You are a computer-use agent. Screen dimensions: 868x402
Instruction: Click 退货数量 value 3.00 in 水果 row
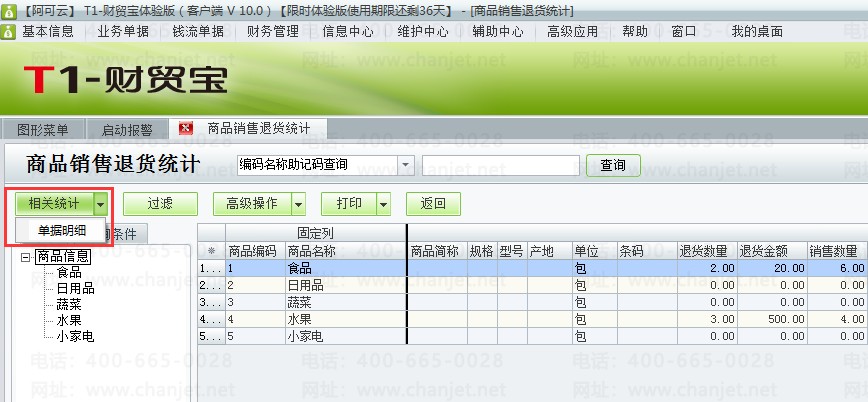point(707,319)
